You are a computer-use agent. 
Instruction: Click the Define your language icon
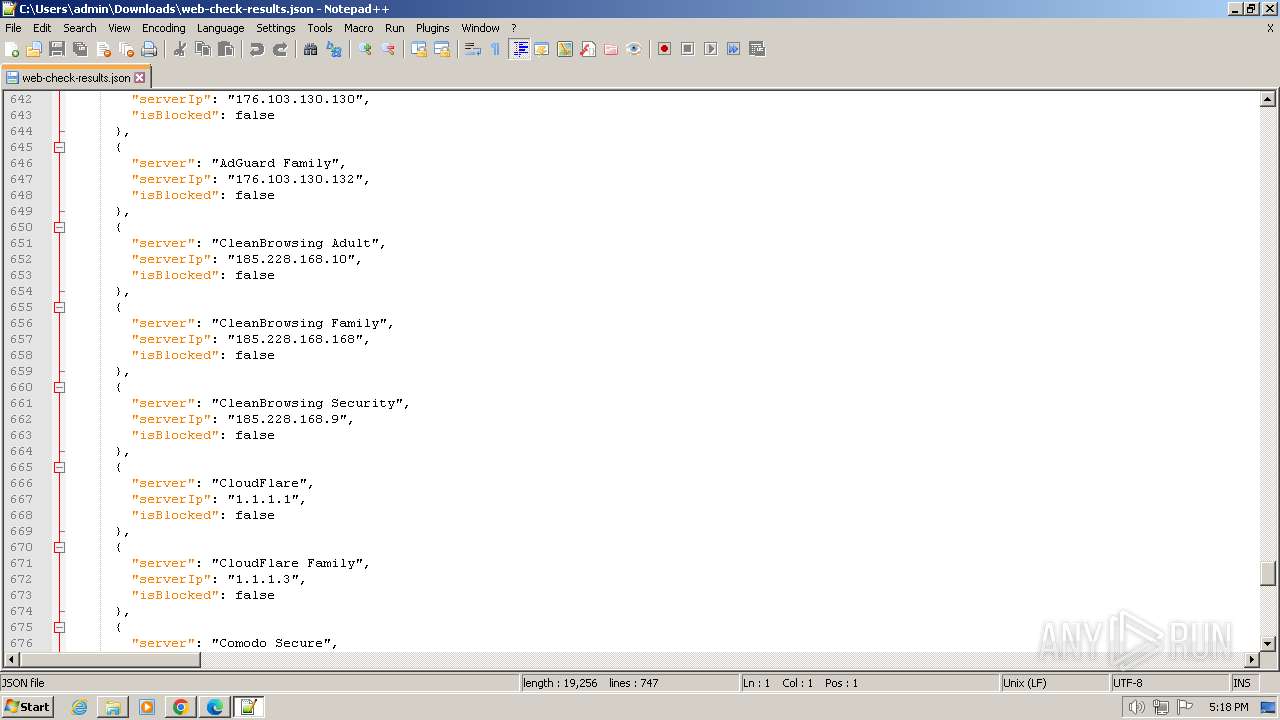542,49
